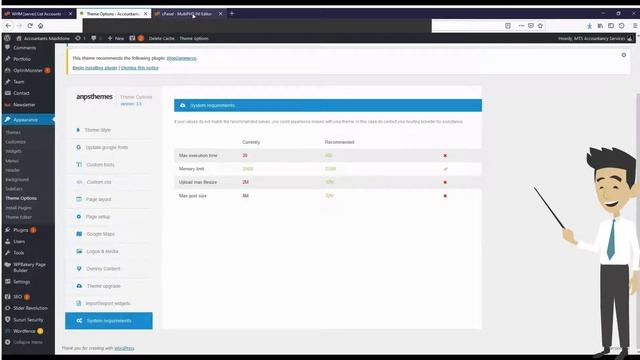Screen dimensions: 640x360
Task: Dismiss the notice with its corner icon
Action: (624, 55)
